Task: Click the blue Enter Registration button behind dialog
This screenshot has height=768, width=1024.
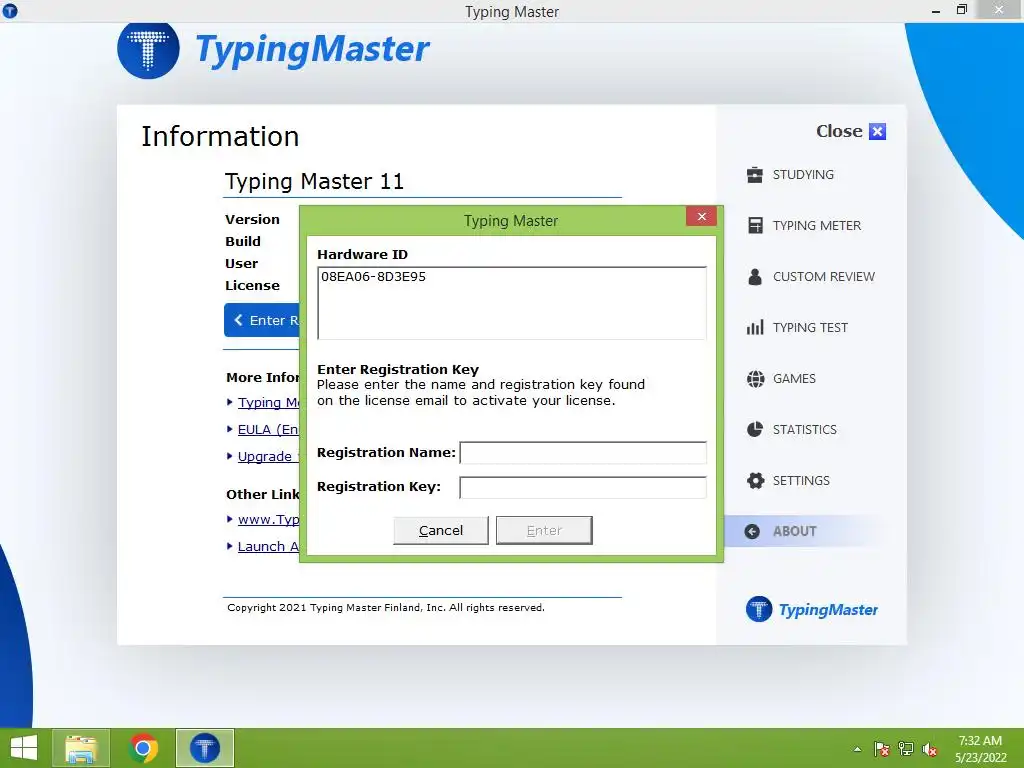Action: point(262,320)
